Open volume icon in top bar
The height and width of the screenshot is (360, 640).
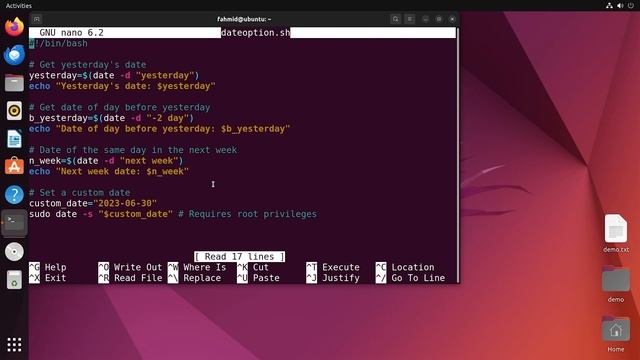620,5
